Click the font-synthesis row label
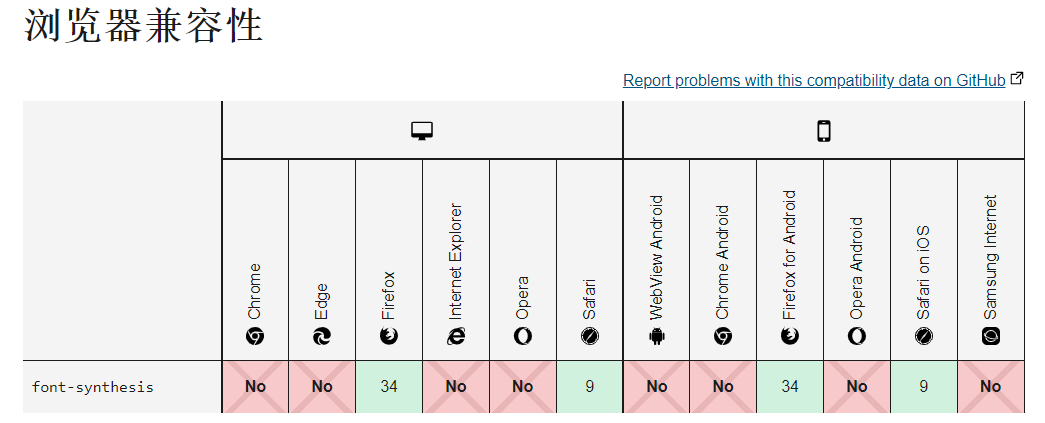1045x423 pixels. coord(93,387)
